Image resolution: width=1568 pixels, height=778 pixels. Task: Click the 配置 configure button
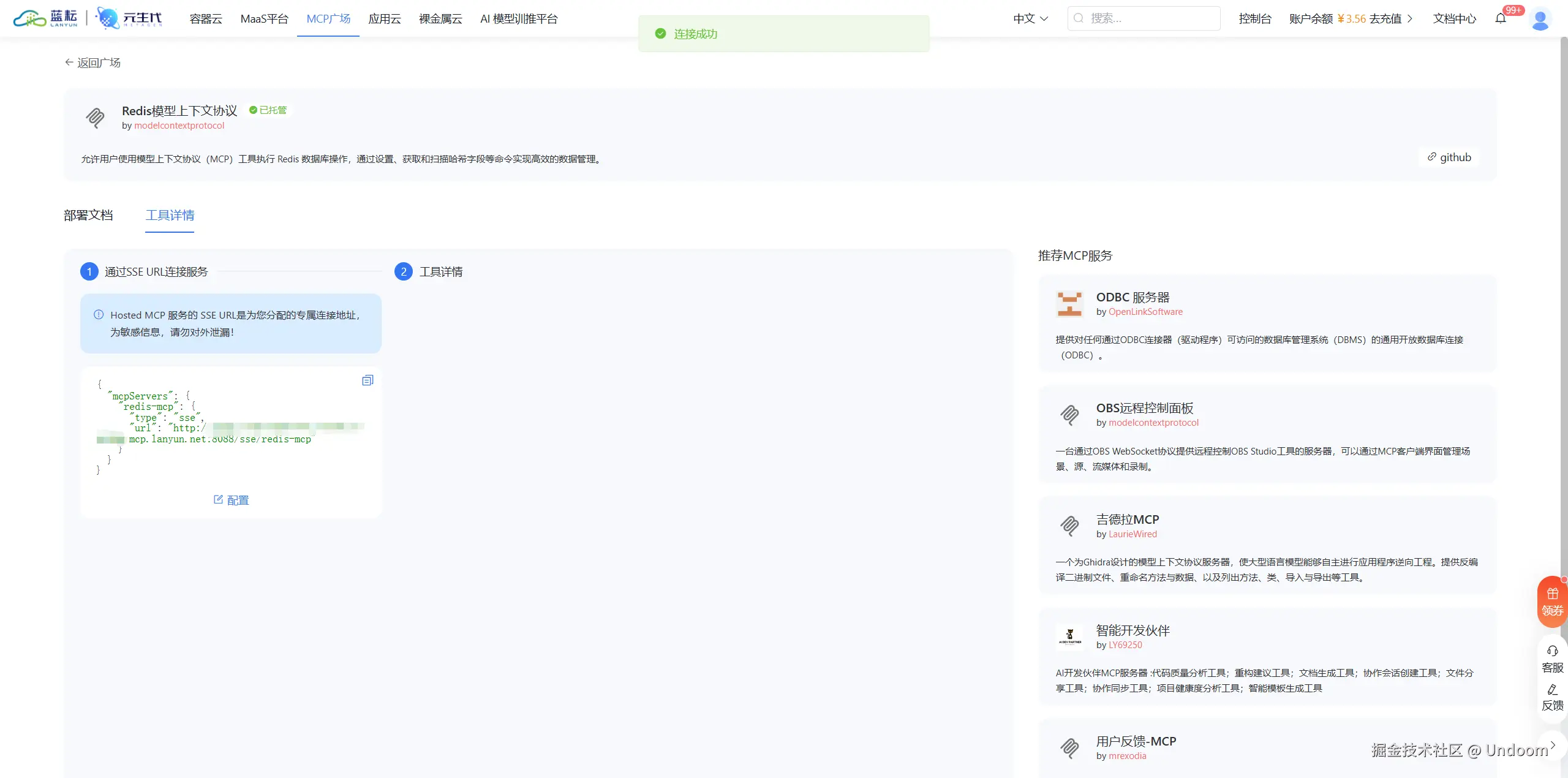point(231,500)
